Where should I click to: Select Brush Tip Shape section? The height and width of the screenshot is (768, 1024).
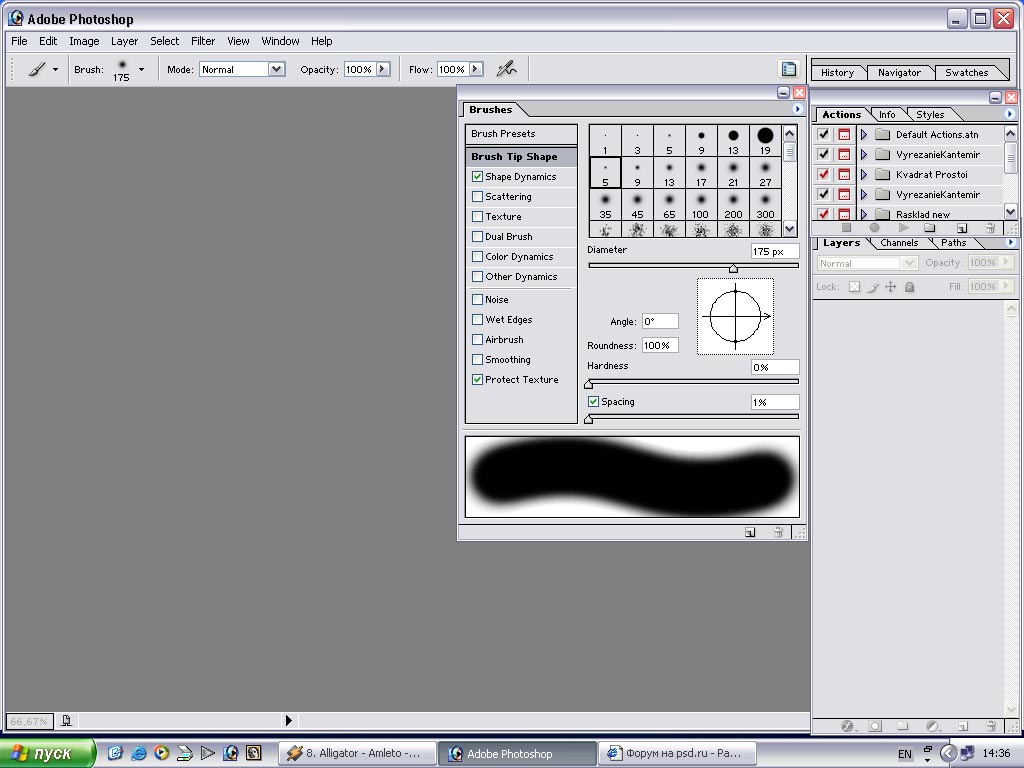tap(521, 157)
